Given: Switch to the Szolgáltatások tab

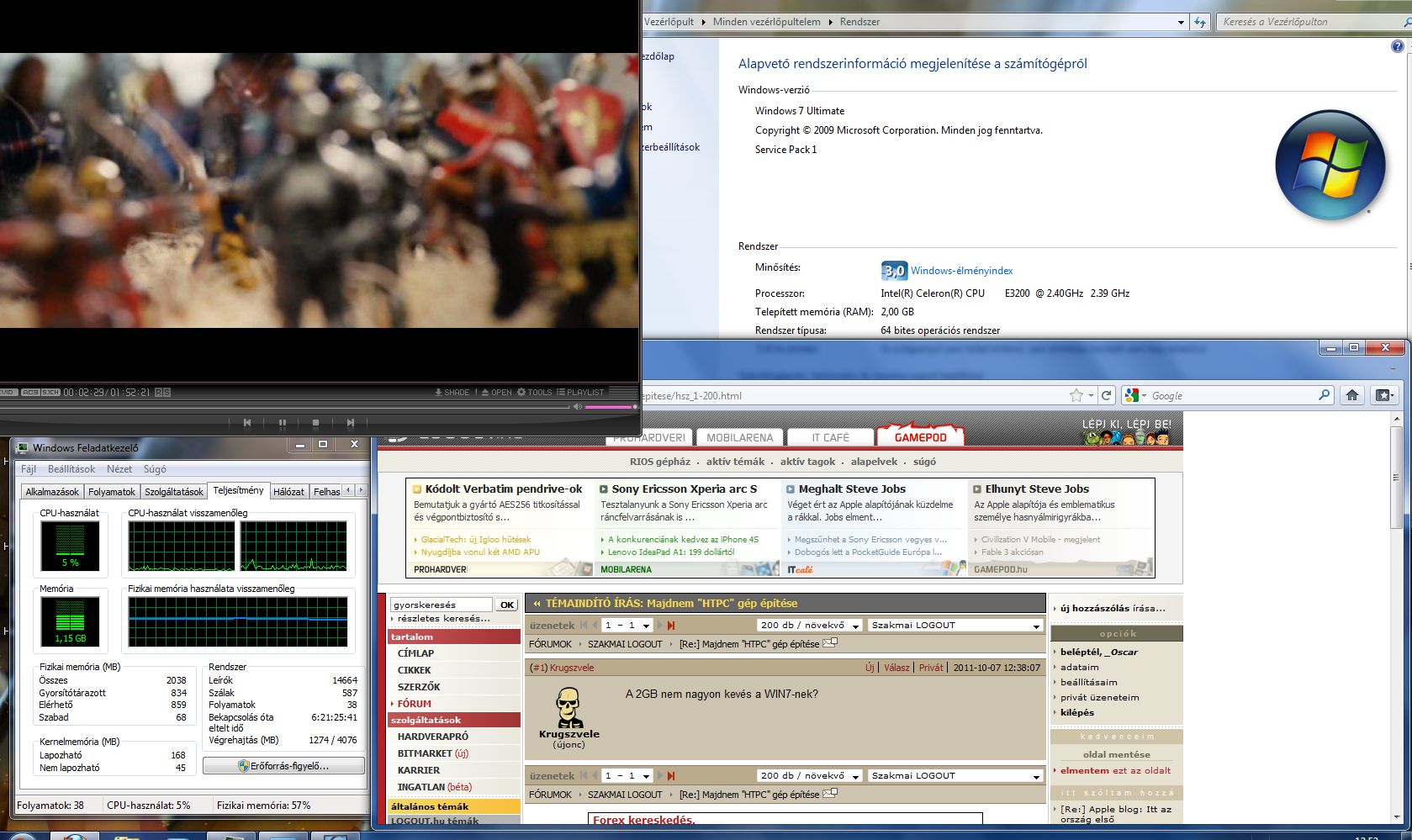Looking at the screenshot, I should [x=174, y=492].
